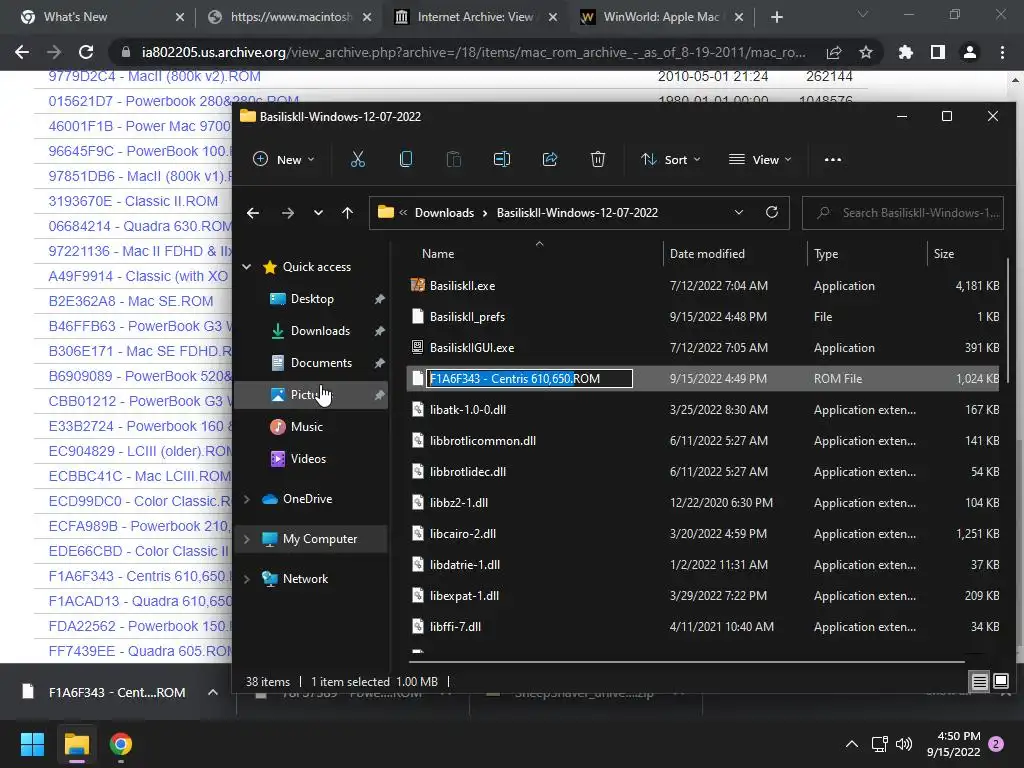Reload the Internet Archive page
This screenshot has width=1024, height=768.
(x=86, y=52)
